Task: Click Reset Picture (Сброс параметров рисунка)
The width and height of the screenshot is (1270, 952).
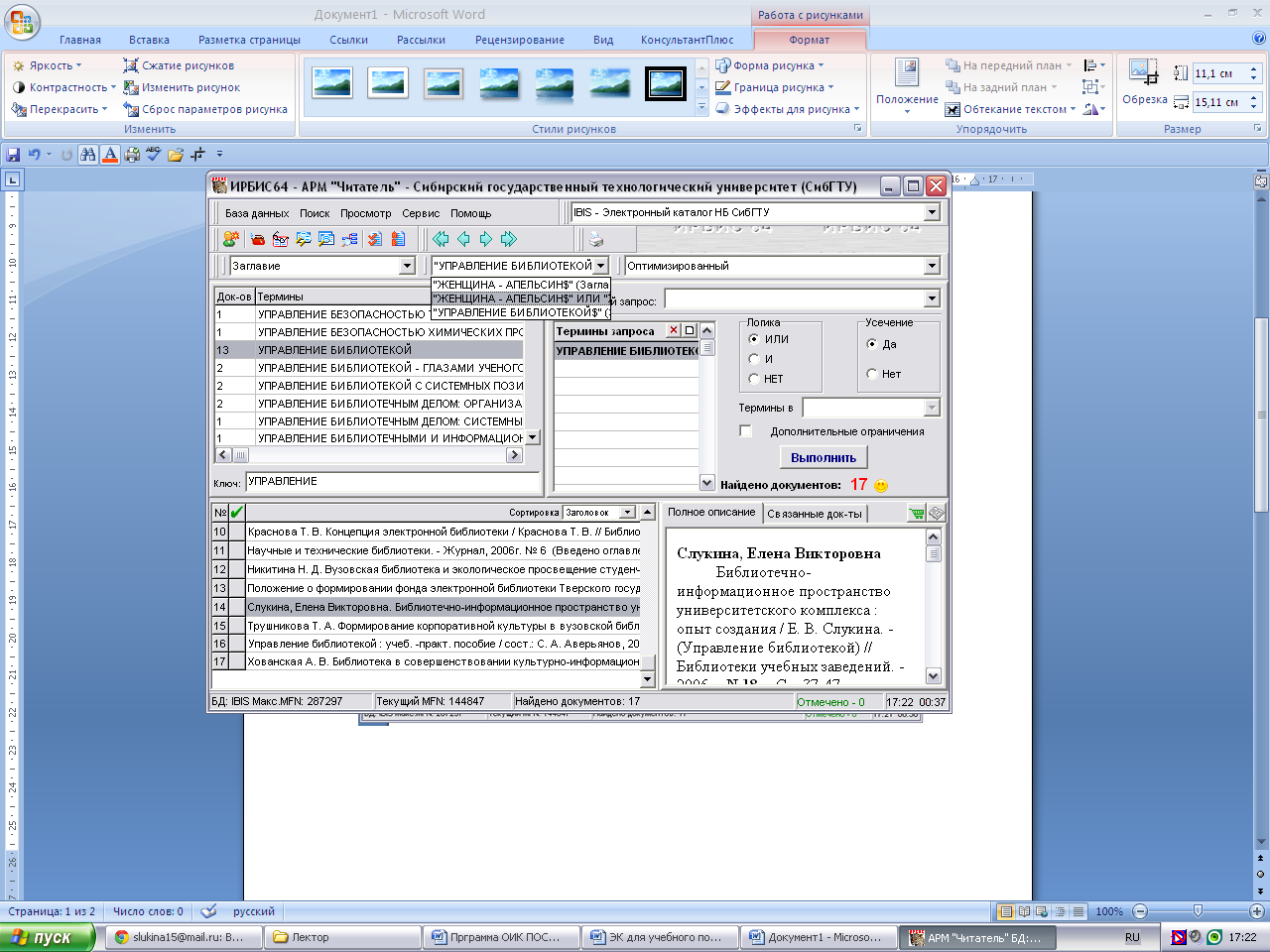Action: 205,109
